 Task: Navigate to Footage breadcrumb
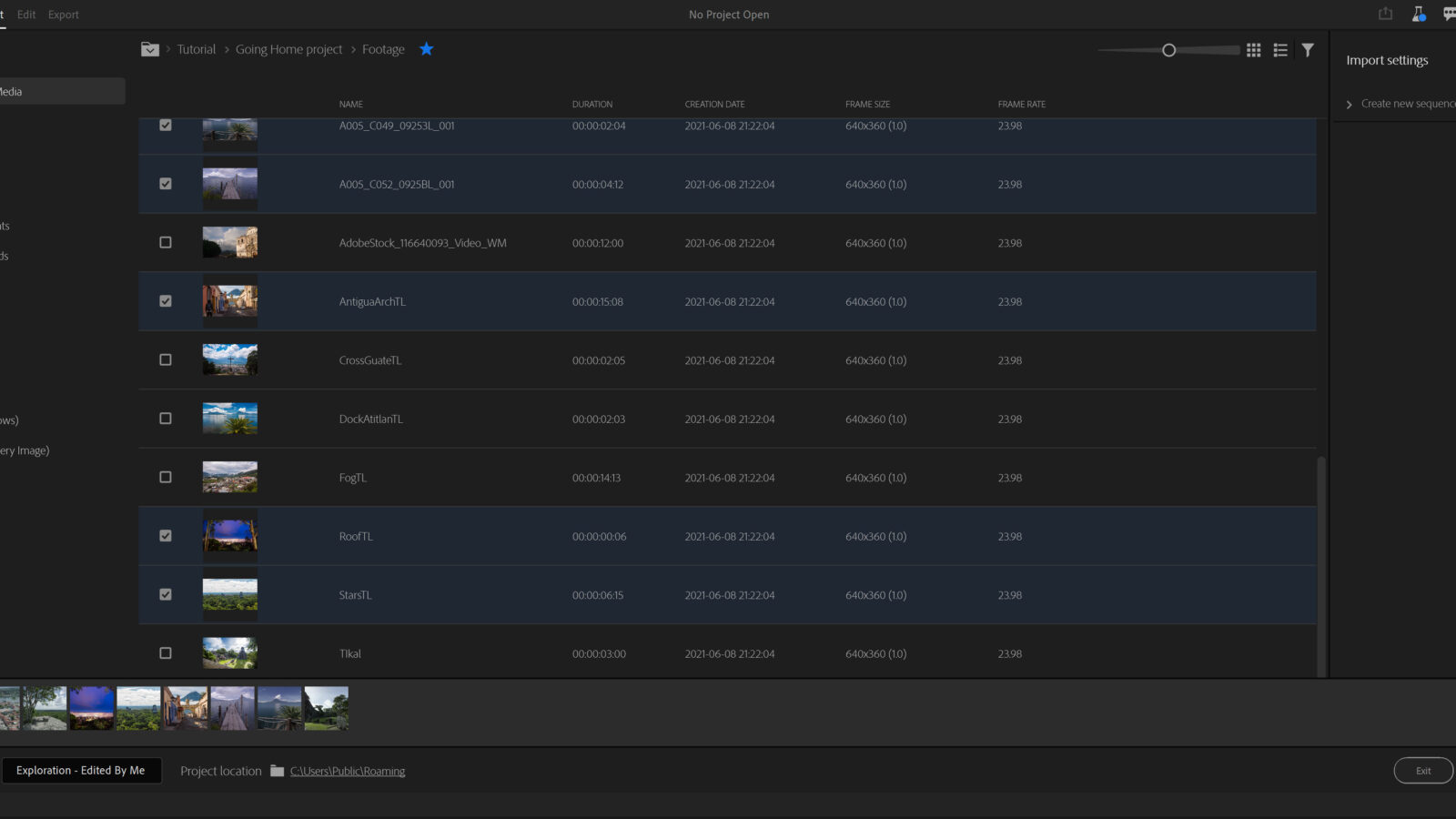383,49
